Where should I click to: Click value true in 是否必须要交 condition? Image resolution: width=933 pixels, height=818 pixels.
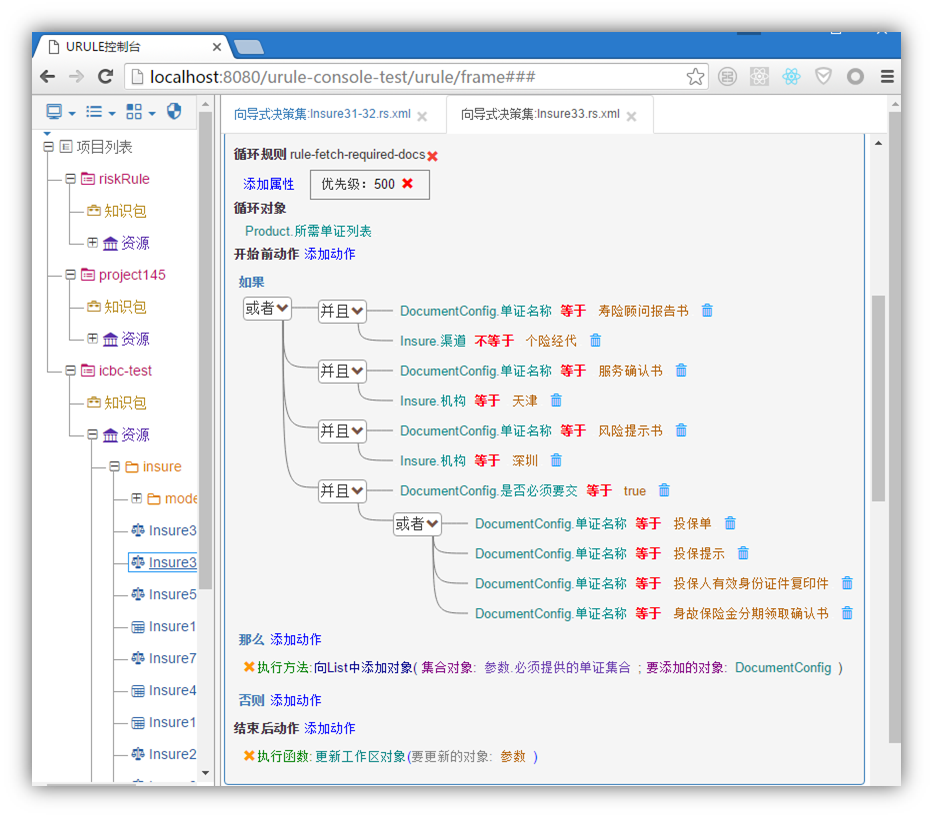(634, 491)
